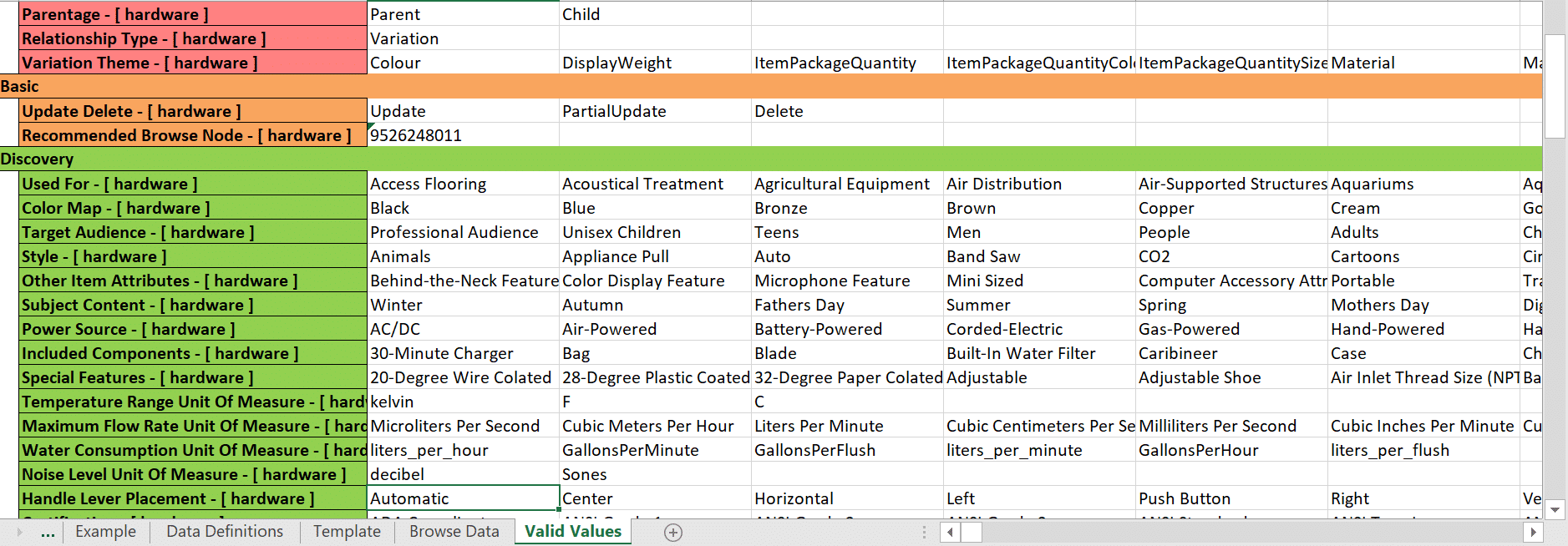Go to the Template sheet tab

[x=347, y=532]
